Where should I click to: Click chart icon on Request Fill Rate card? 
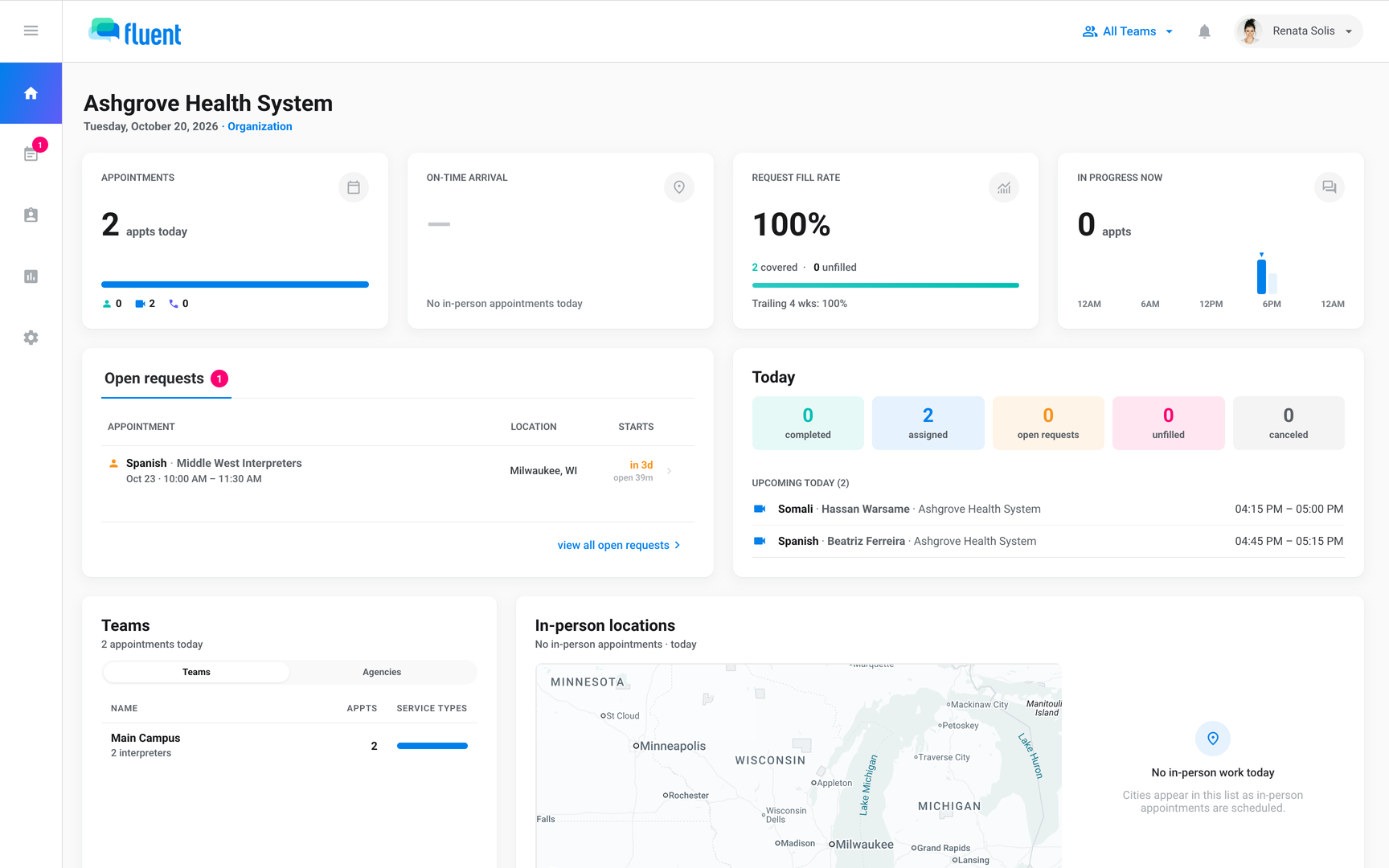point(1004,187)
